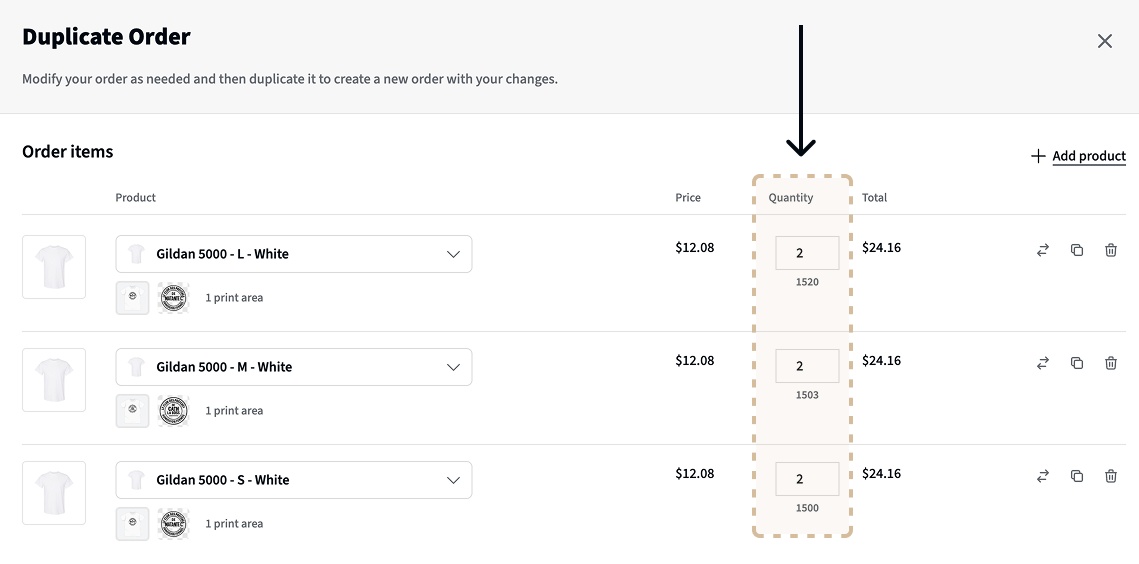Delete the Gildan 5000 M White item

(x=1111, y=363)
